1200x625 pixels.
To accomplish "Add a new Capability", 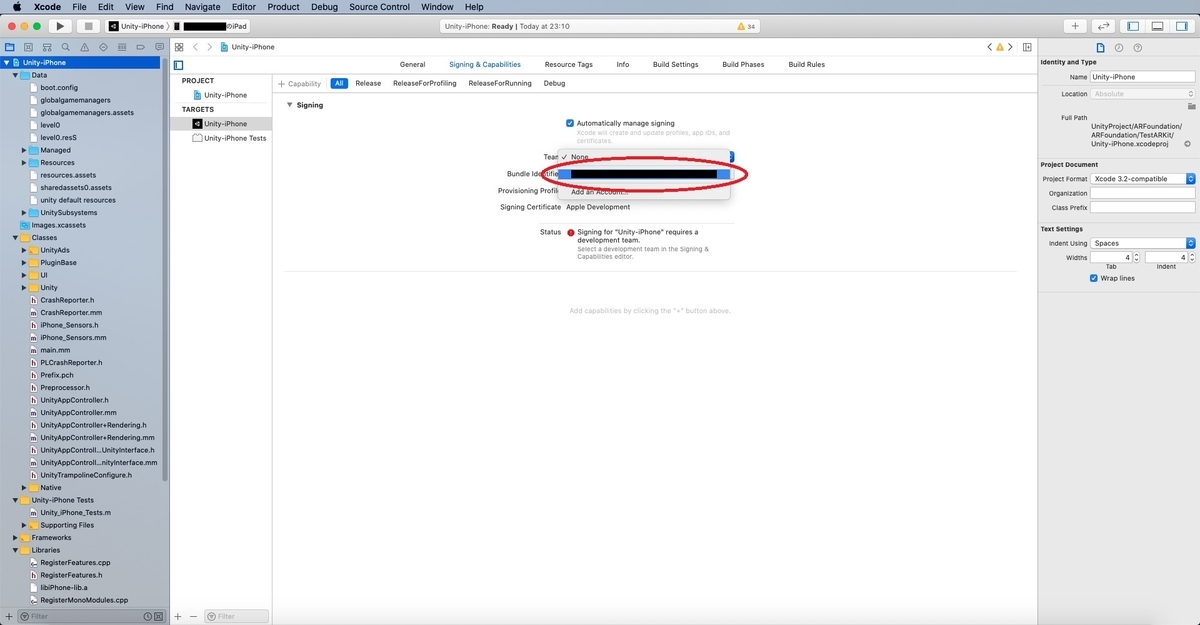I will tap(300, 84).
